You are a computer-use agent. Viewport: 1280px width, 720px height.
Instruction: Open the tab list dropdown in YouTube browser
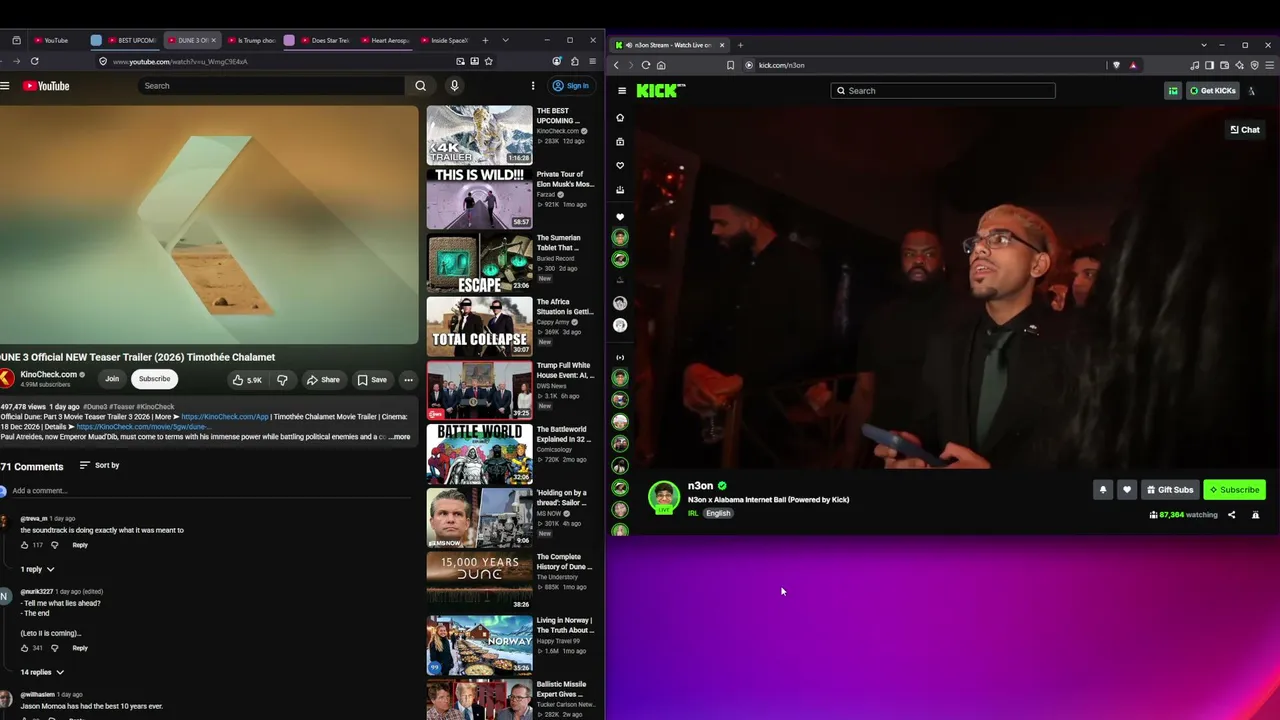pyautogui.click(x=505, y=40)
